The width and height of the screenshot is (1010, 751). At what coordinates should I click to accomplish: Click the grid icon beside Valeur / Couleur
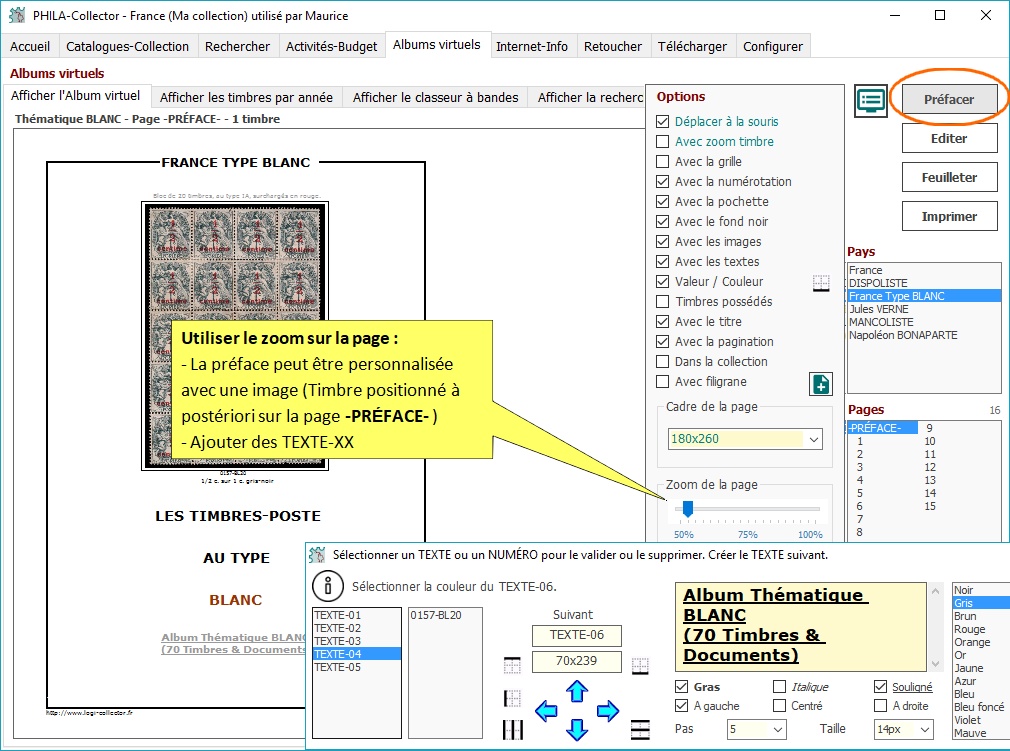[821, 283]
